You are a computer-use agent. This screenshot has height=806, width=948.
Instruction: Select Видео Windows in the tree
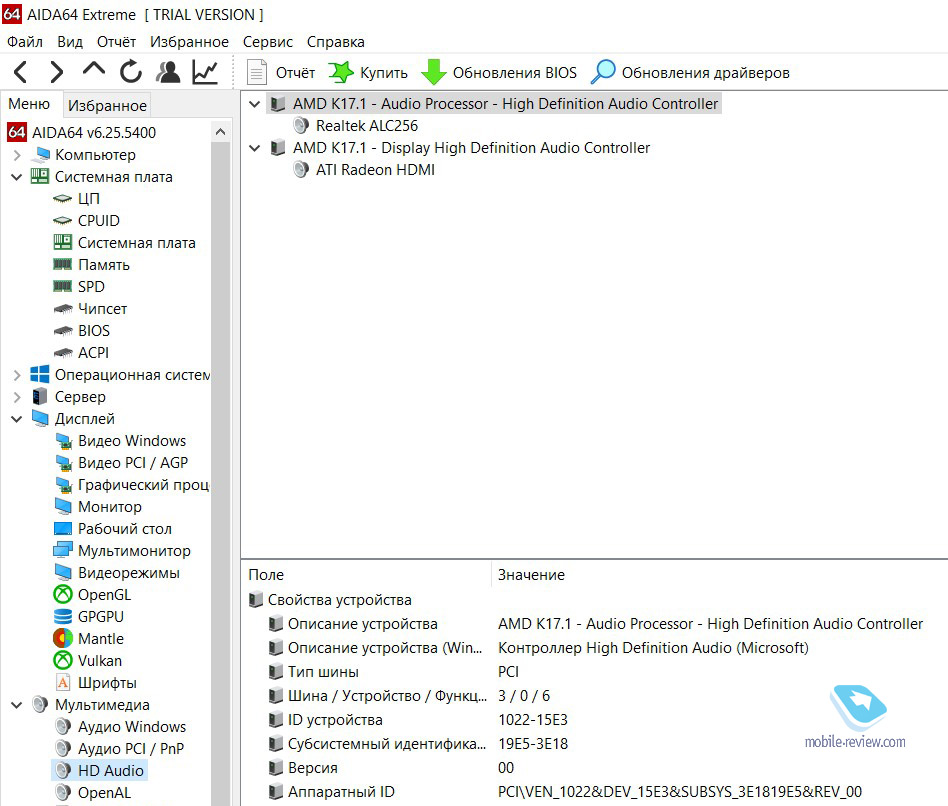pos(120,441)
